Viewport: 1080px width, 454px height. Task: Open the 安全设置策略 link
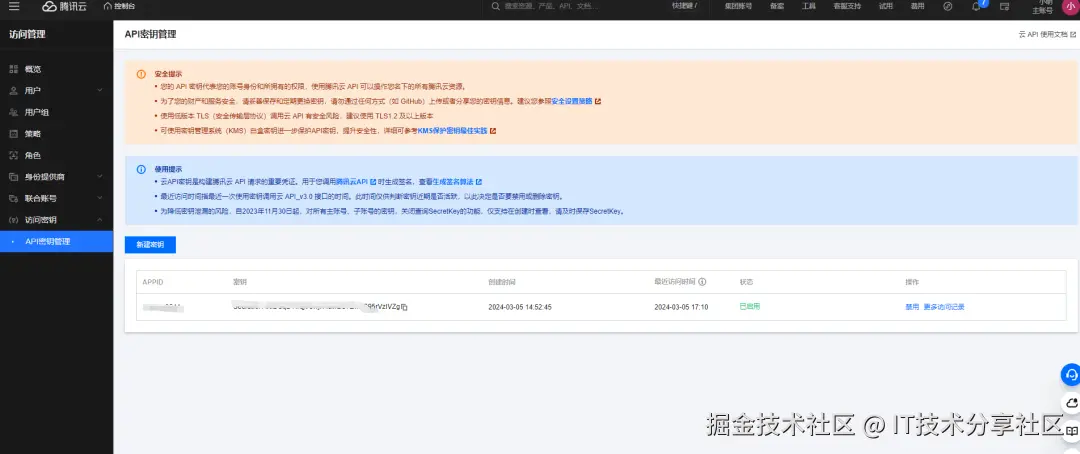click(572, 101)
